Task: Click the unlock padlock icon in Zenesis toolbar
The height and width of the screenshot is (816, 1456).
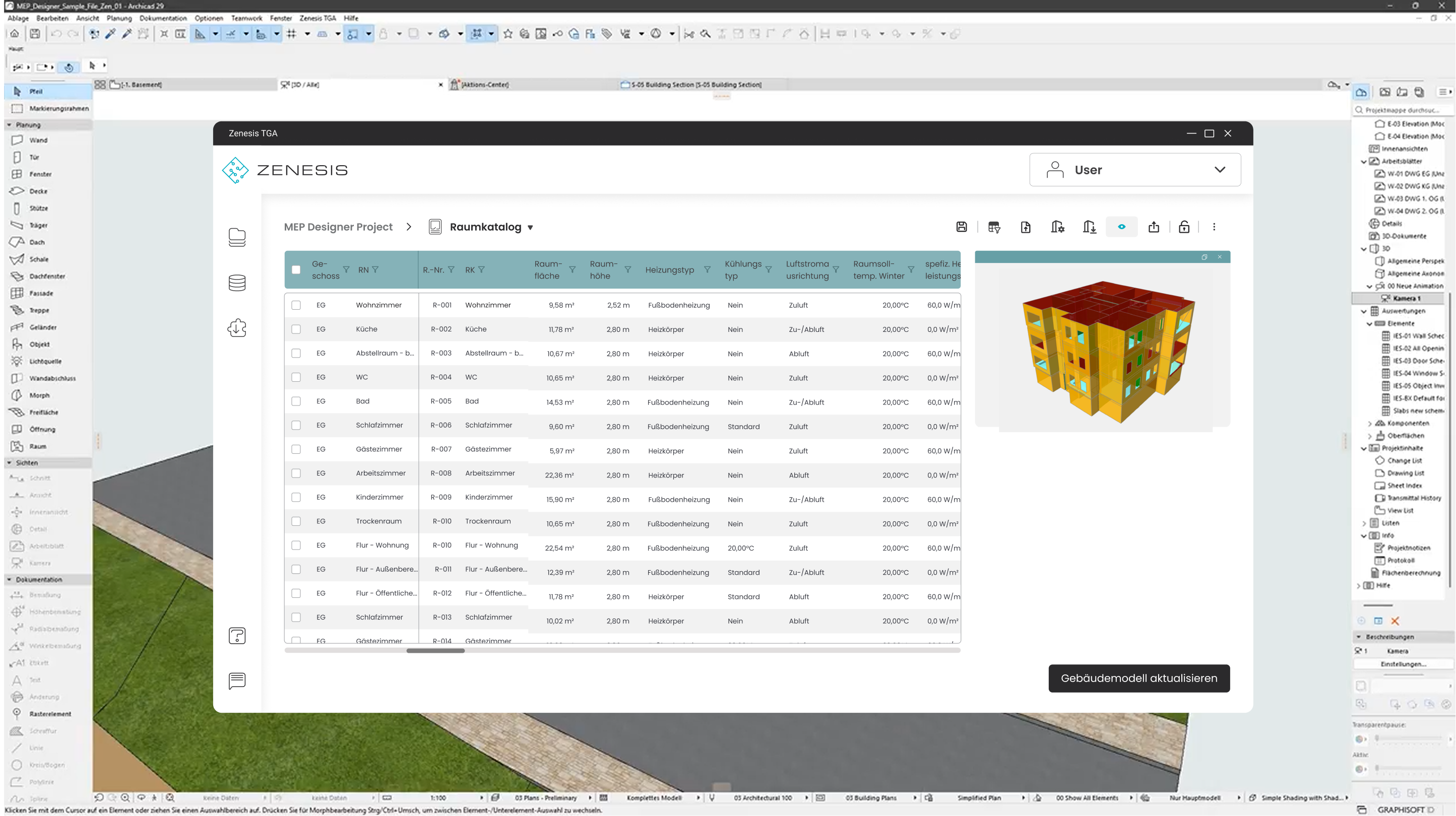Action: [1184, 227]
